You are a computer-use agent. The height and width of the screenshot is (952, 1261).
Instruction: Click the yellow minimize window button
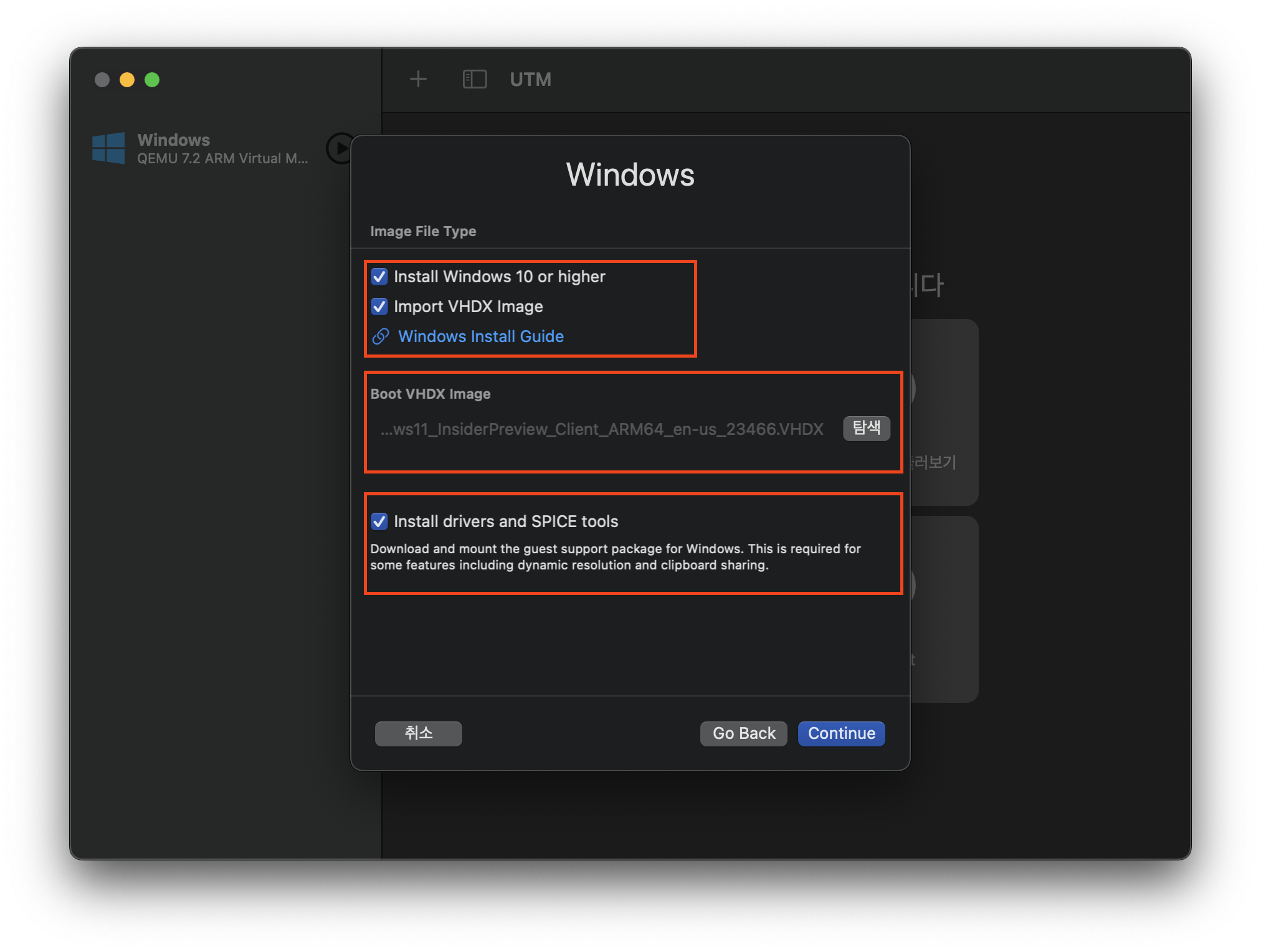tap(127, 80)
